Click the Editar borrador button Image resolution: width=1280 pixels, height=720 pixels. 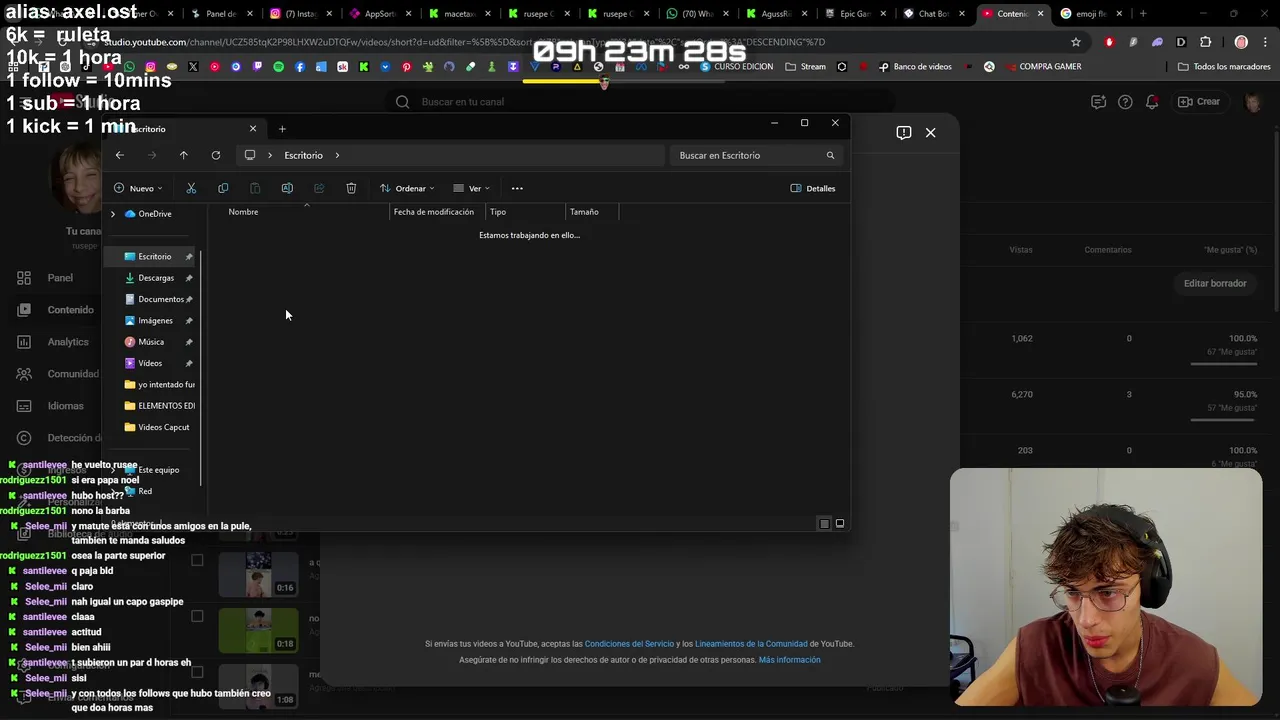[1215, 283]
